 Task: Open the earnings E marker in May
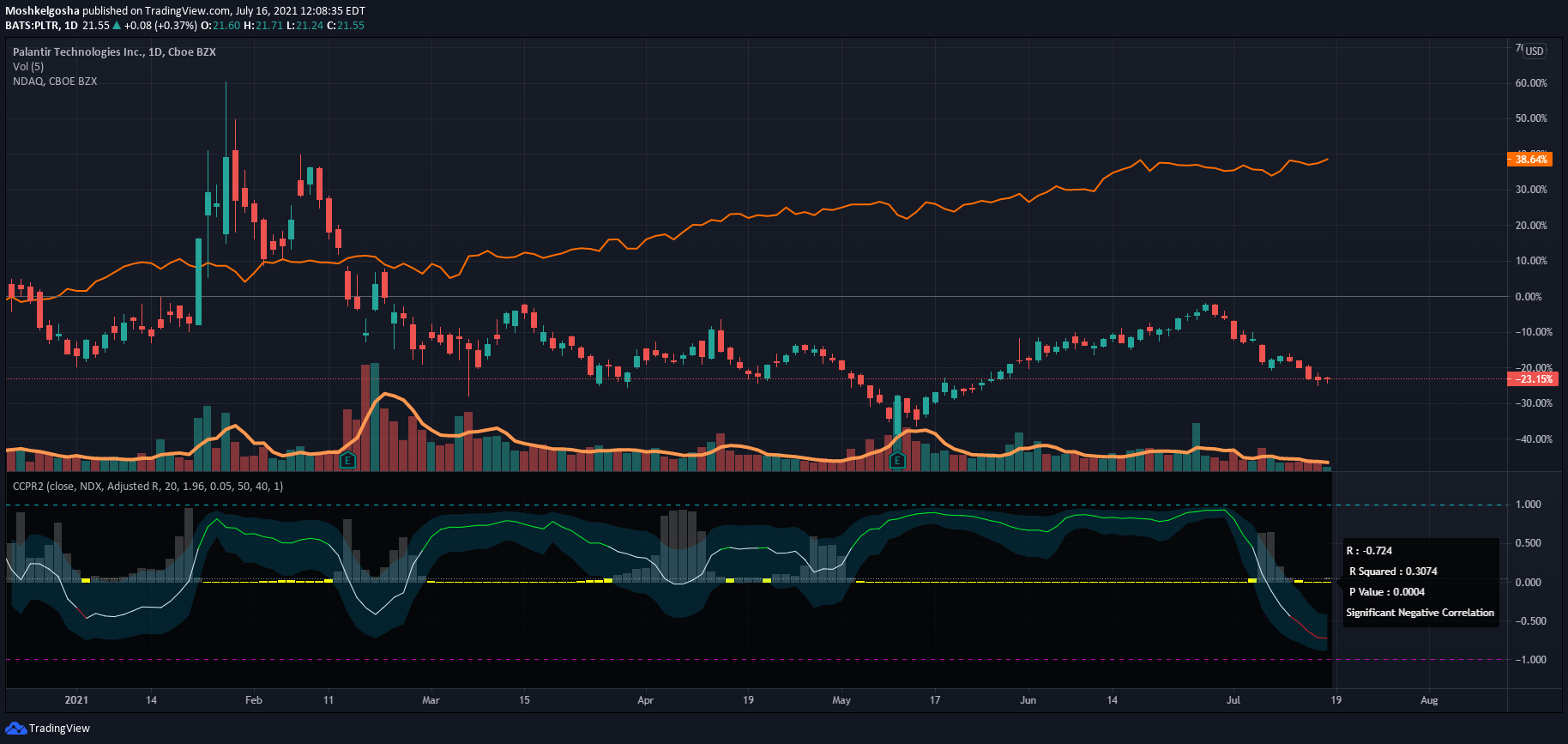[897, 461]
